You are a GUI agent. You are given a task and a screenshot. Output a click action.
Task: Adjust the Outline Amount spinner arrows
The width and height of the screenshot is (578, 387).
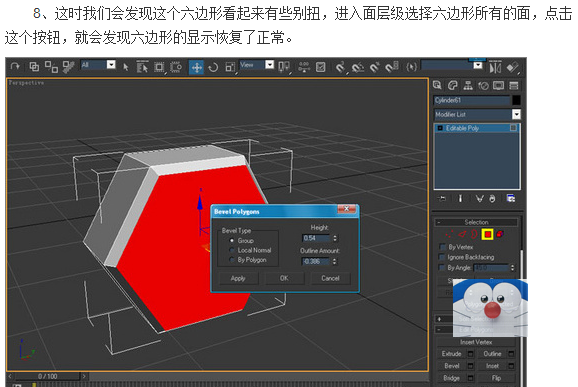click(335, 261)
